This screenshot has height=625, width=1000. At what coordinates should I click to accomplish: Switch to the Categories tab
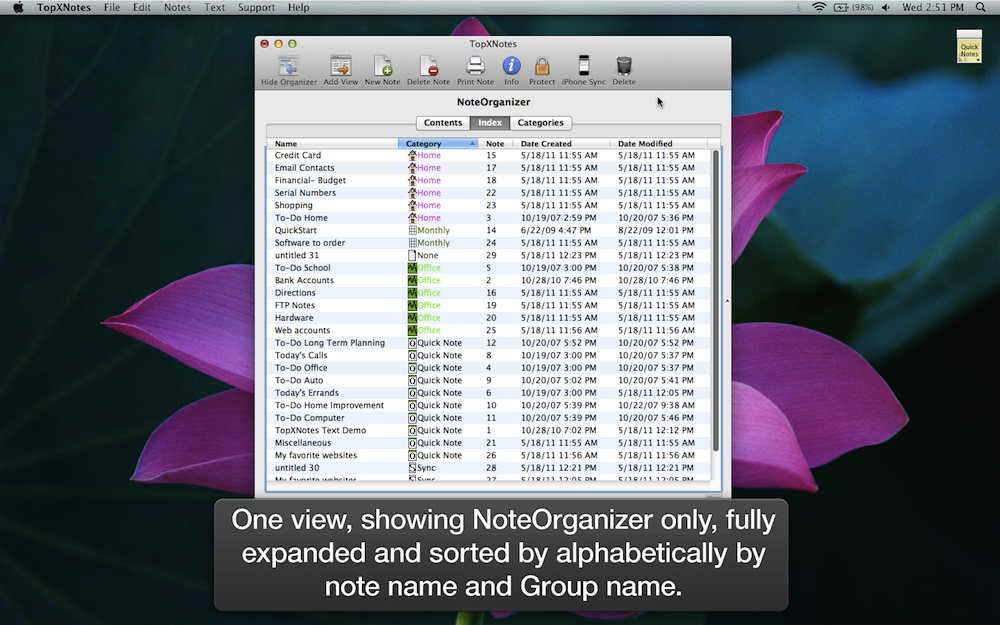click(x=540, y=122)
